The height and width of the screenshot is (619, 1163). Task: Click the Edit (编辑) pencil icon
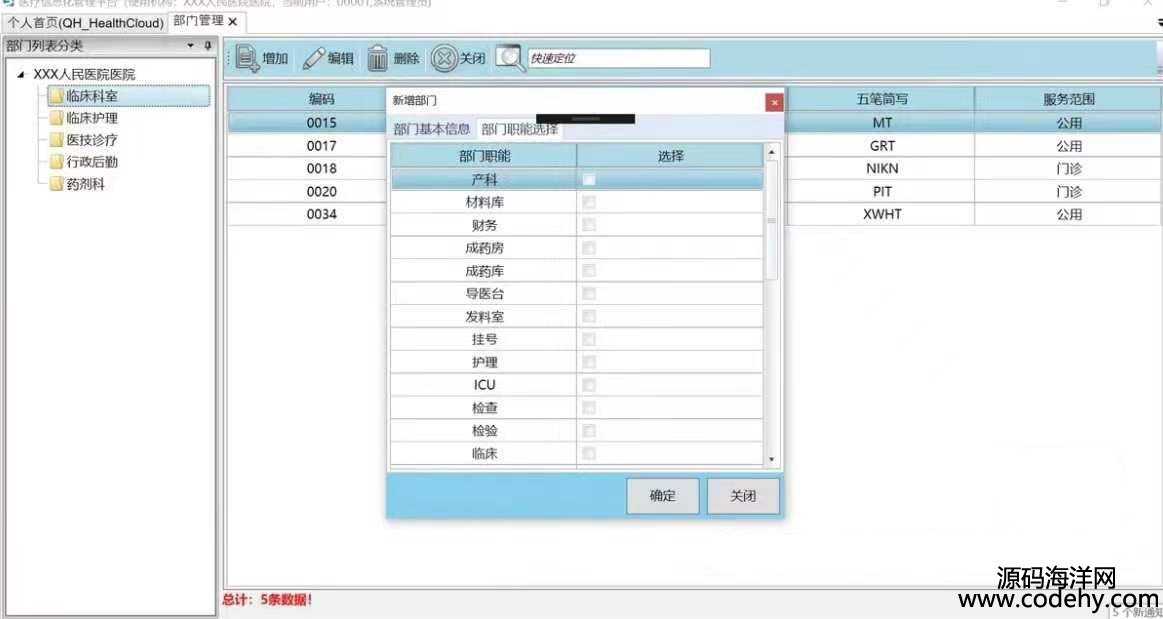[314, 59]
